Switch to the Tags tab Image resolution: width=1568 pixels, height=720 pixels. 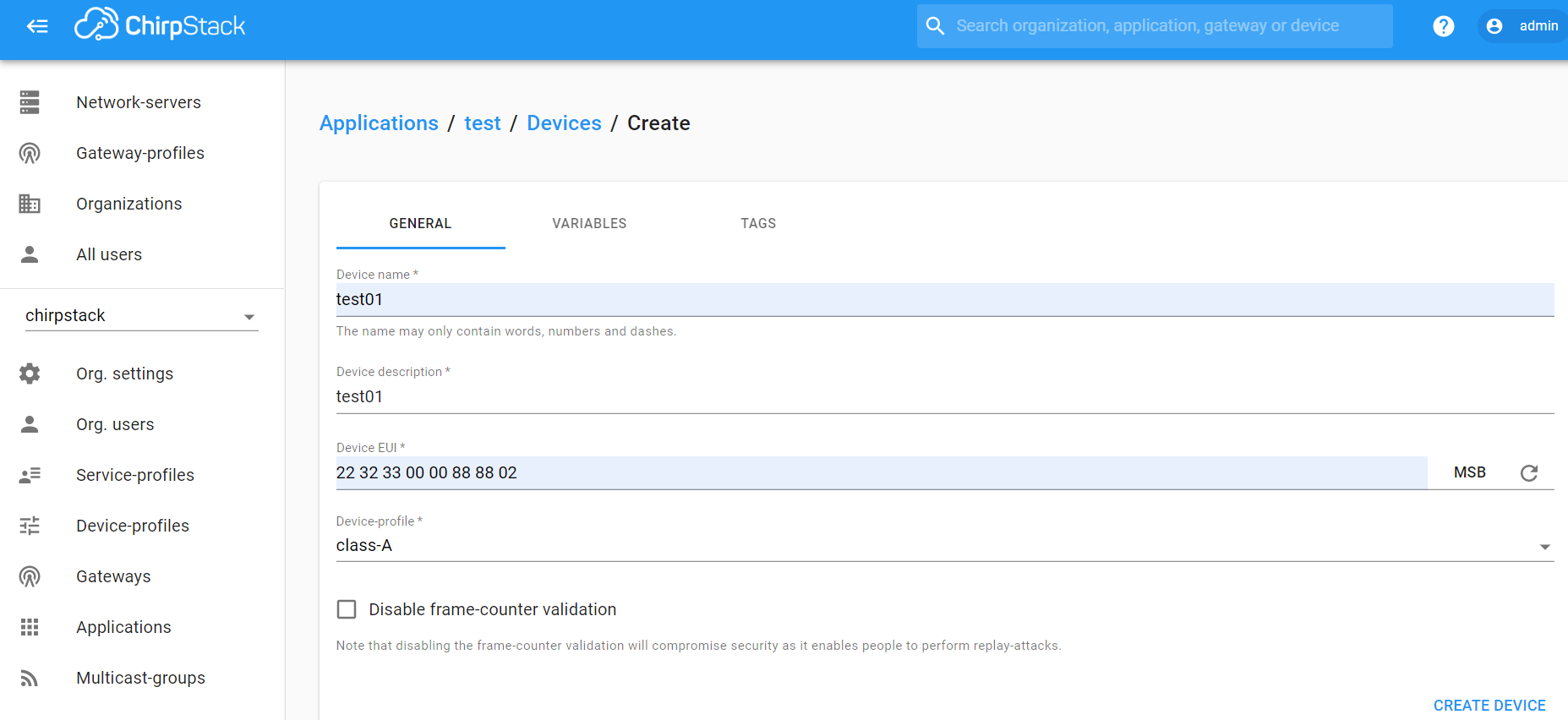pos(758,224)
